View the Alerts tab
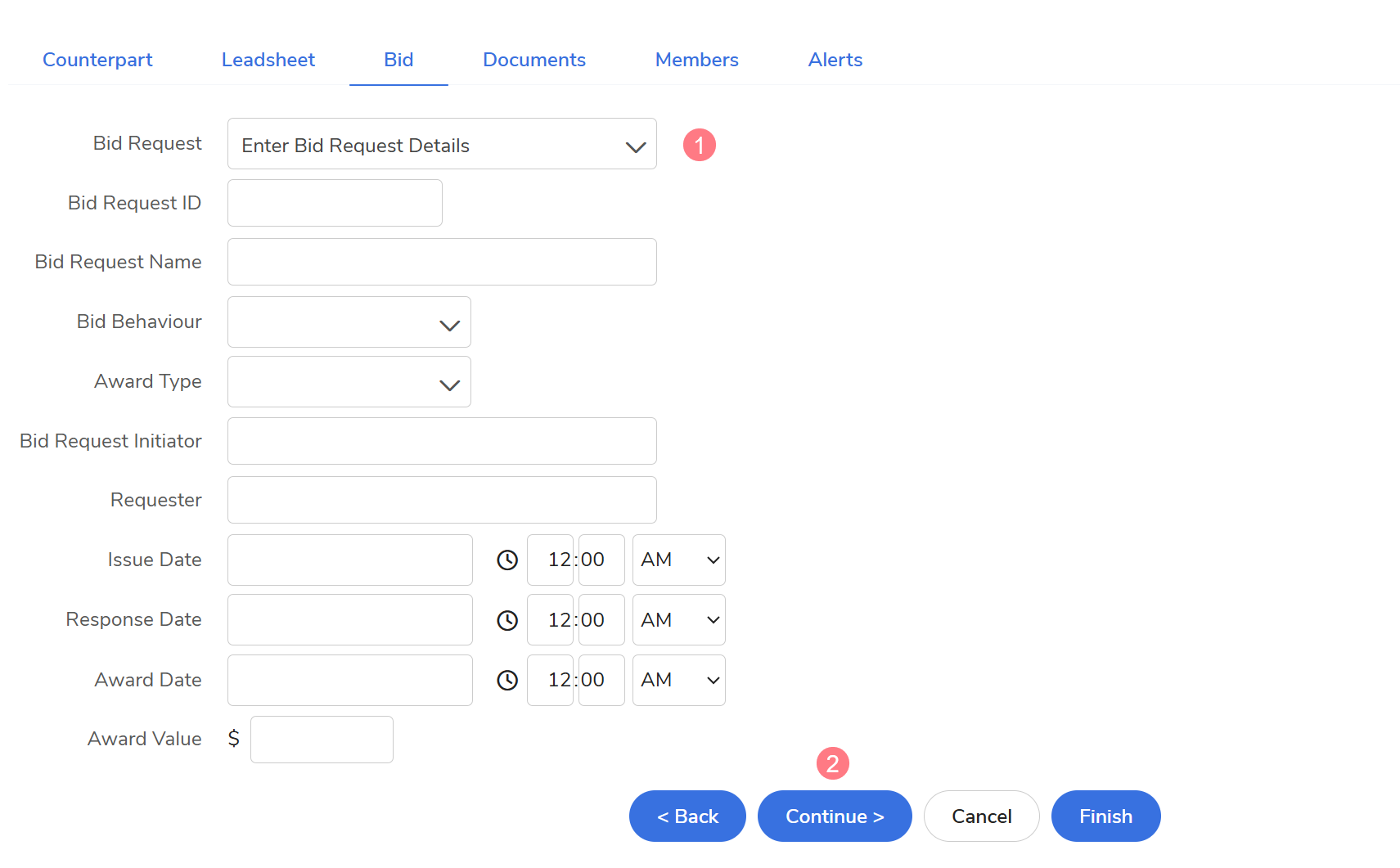 tap(835, 60)
